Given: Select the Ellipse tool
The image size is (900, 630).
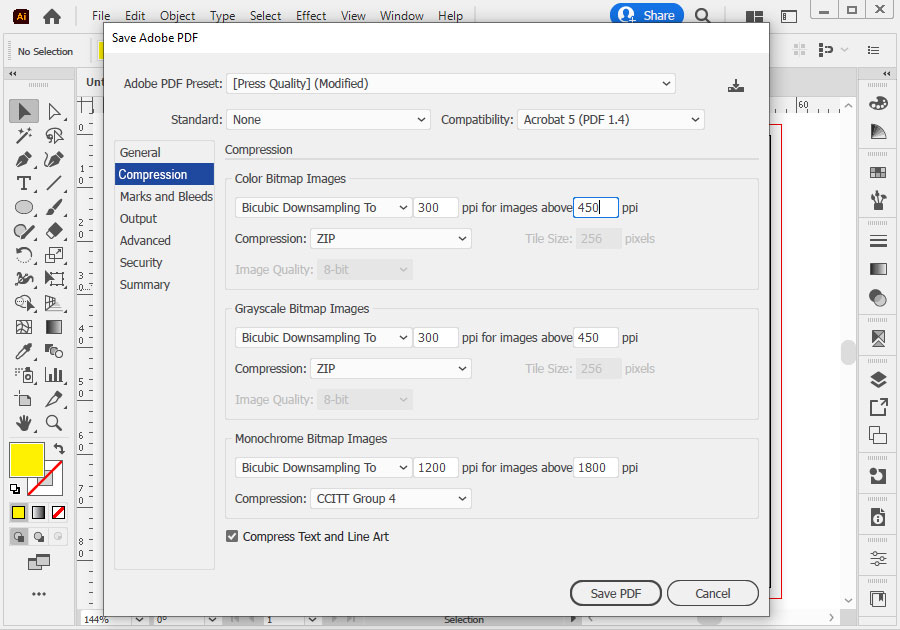Looking at the screenshot, I should coord(24,207).
